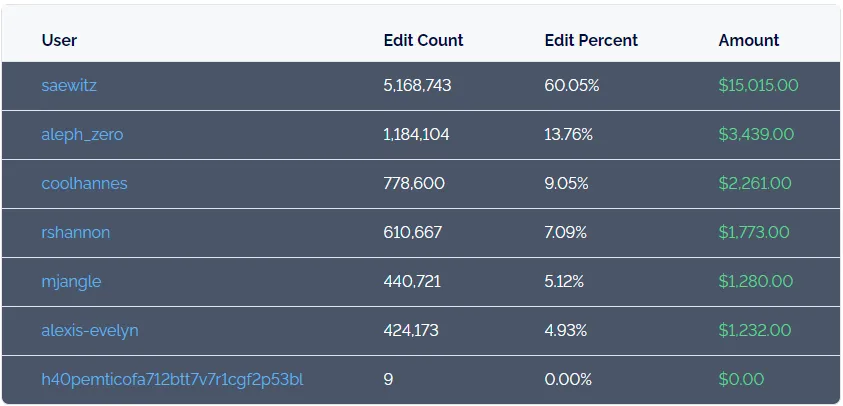Open rshannon's user link
The width and height of the screenshot is (843, 406).
pos(76,232)
